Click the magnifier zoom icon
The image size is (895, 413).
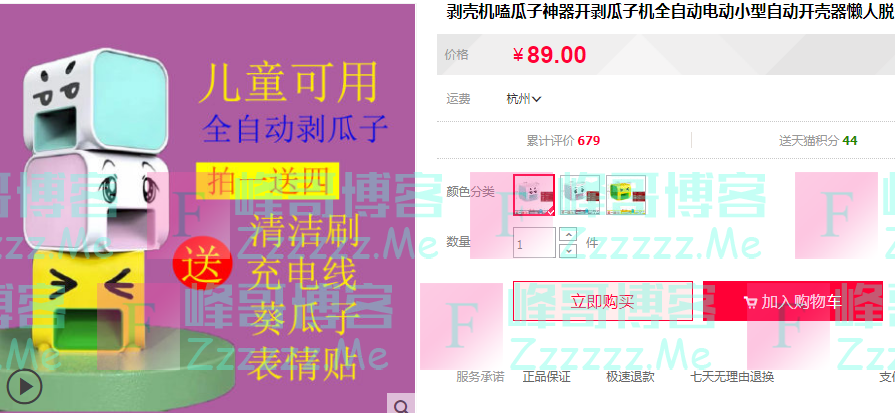click(x=401, y=404)
